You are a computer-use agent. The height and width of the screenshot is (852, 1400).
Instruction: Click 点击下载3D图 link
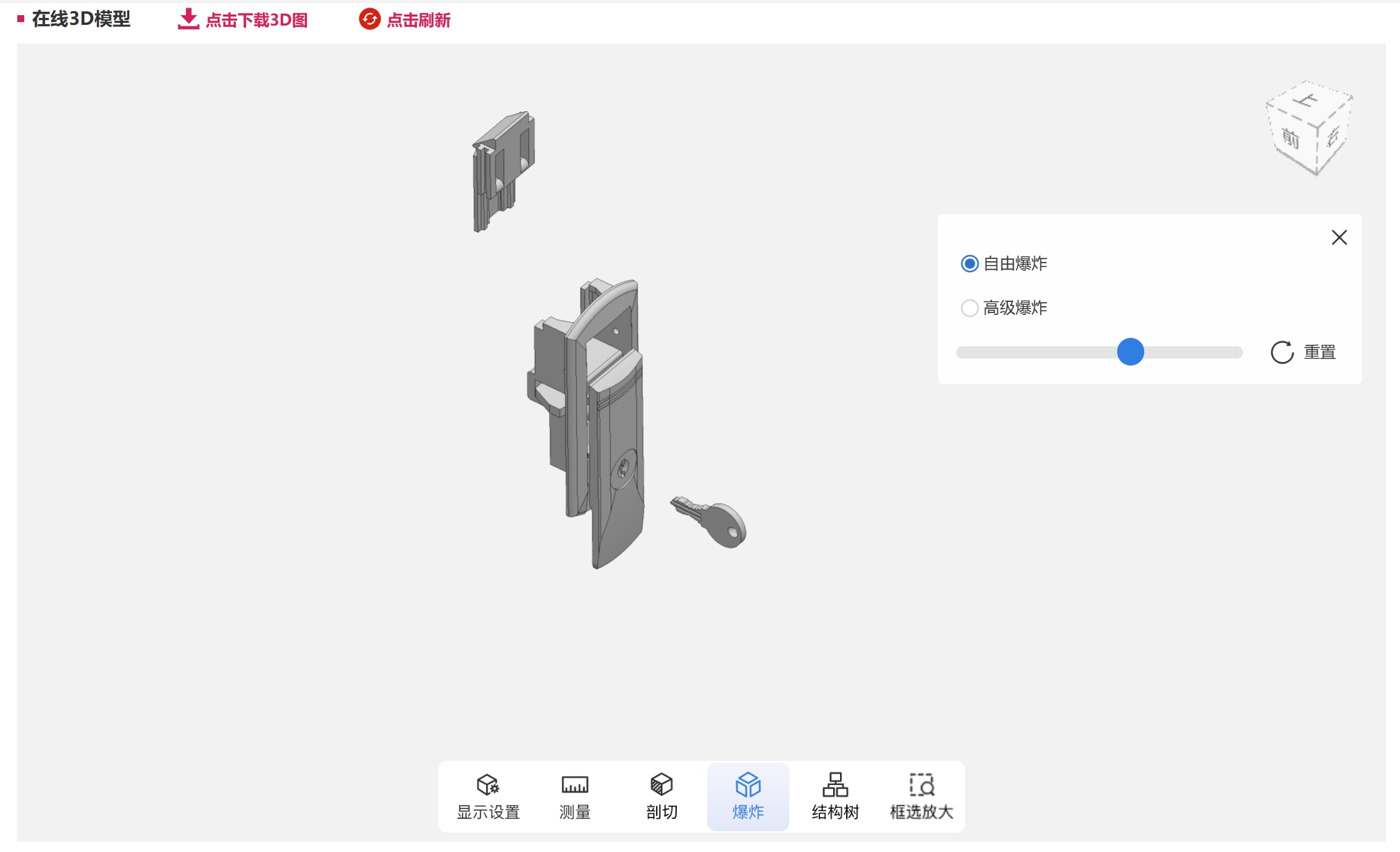[x=256, y=20]
